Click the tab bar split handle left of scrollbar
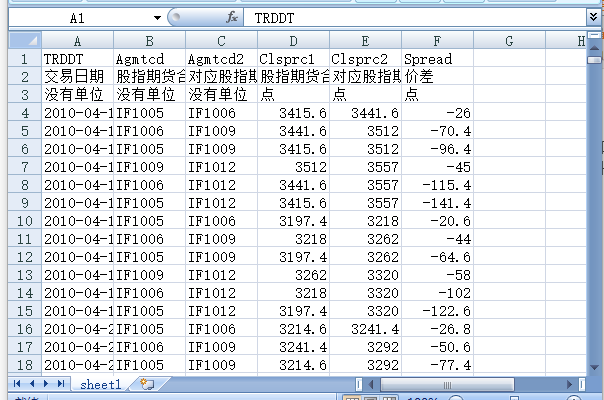Screen dimensions: 604x400 point(359,384)
